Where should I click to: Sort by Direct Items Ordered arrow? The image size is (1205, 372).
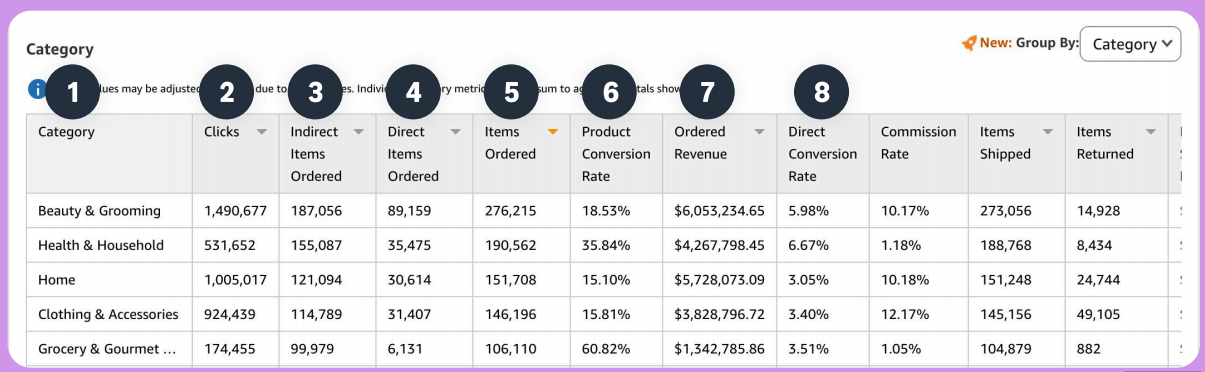[x=455, y=132]
